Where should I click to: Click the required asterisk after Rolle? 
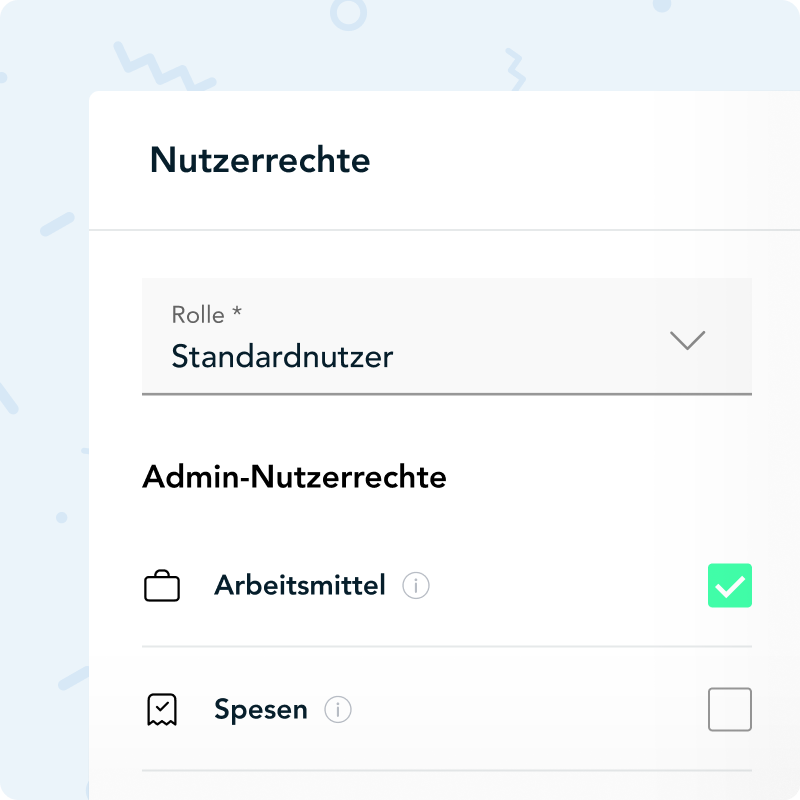click(x=237, y=315)
